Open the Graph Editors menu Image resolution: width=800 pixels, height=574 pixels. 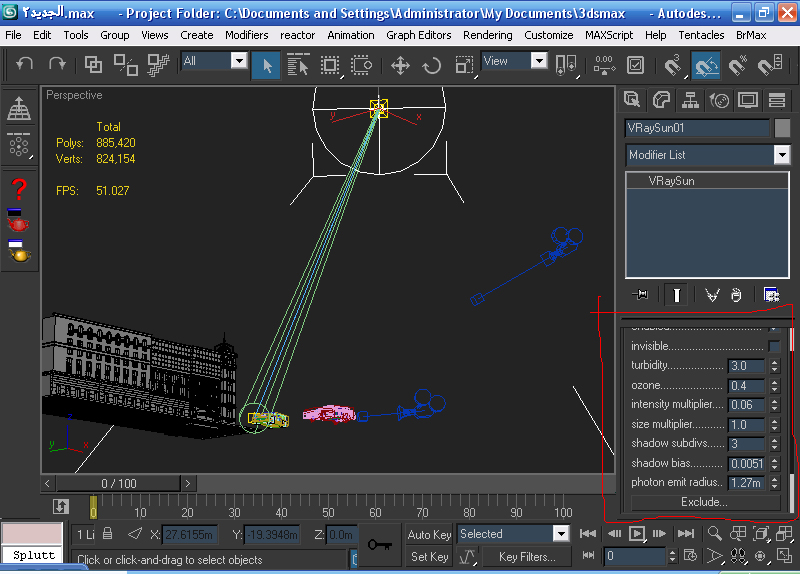tap(418, 35)
